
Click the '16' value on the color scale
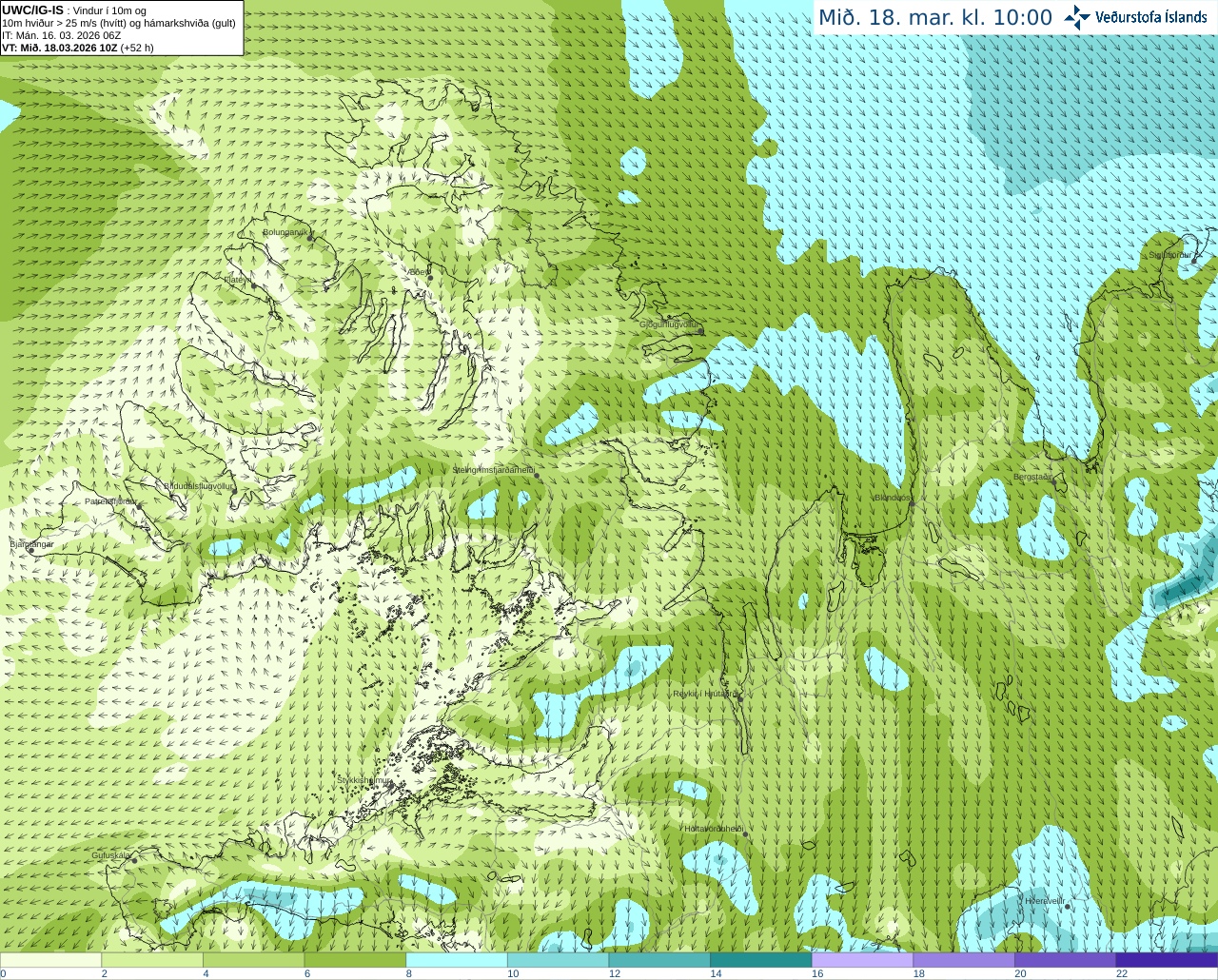pos(816,973)
